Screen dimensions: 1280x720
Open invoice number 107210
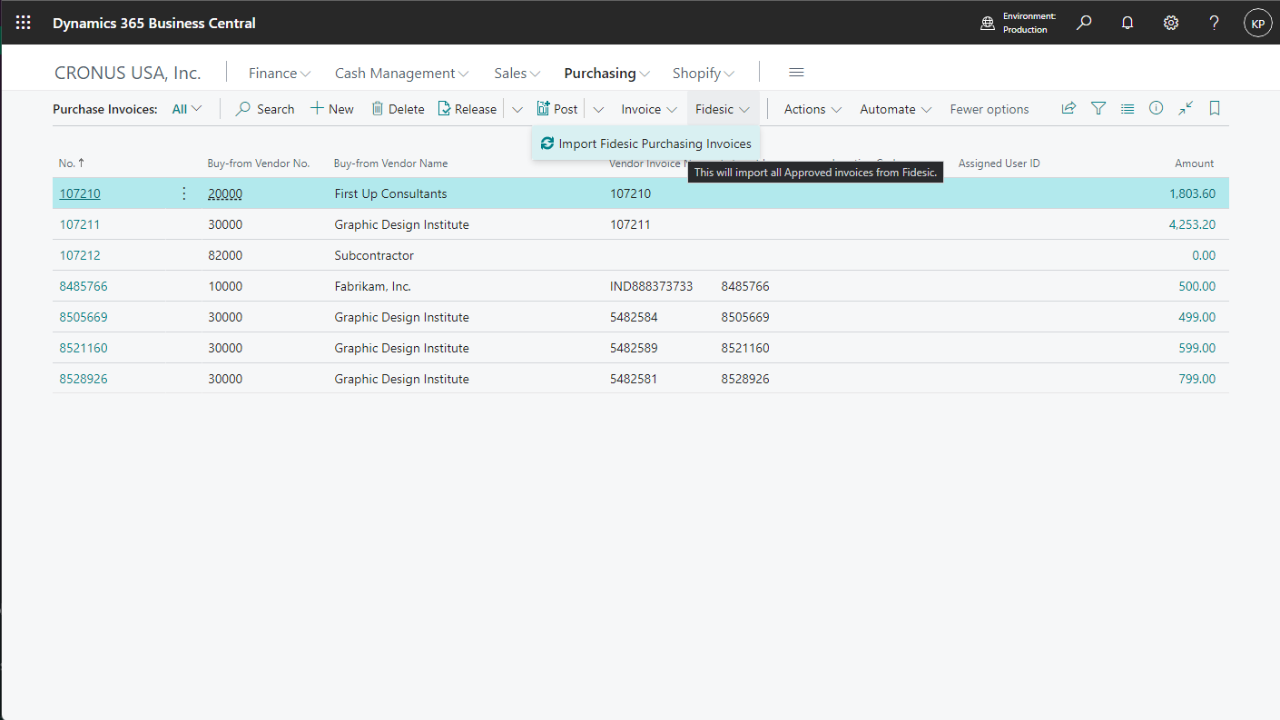[80, 194]
